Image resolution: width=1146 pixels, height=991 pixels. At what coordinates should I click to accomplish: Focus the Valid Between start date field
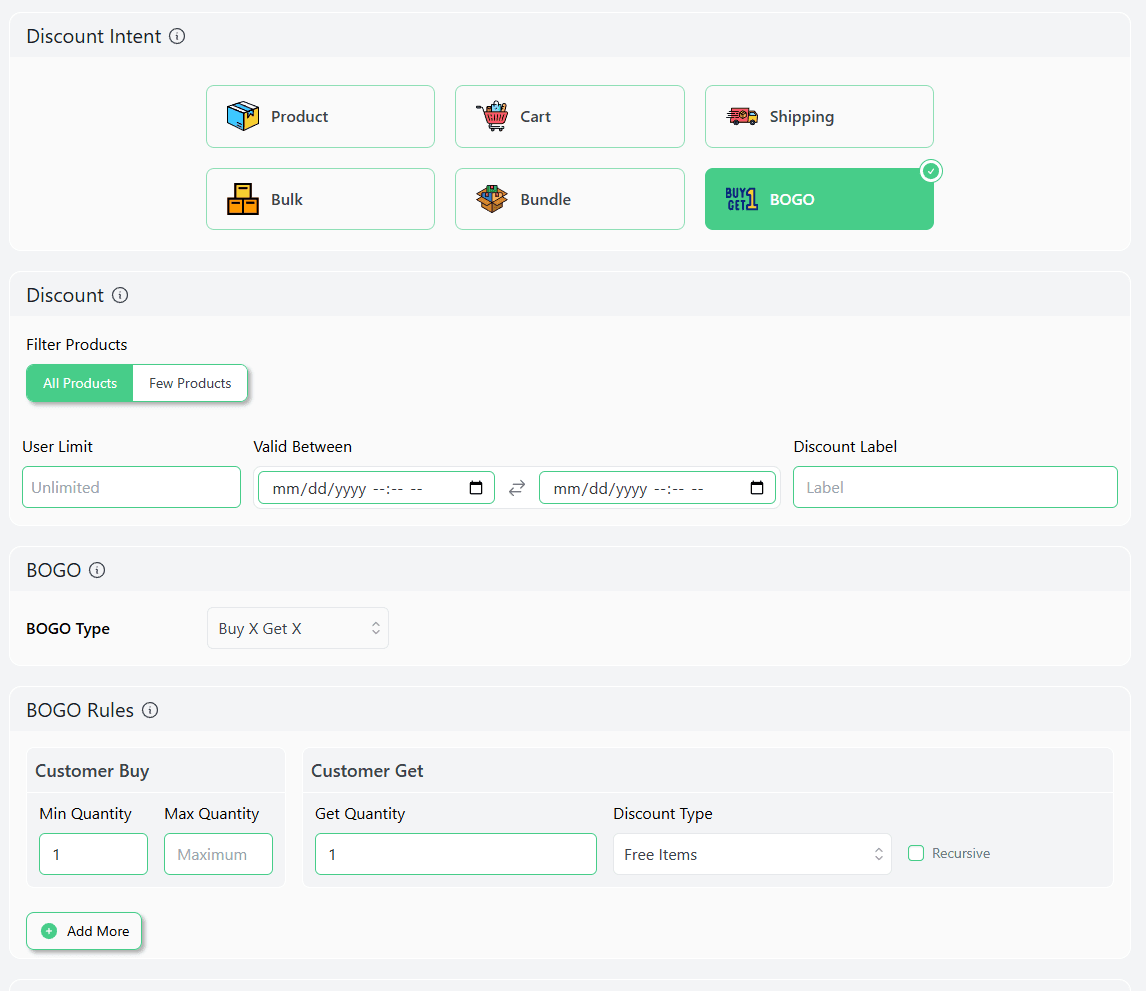[376, 487]
